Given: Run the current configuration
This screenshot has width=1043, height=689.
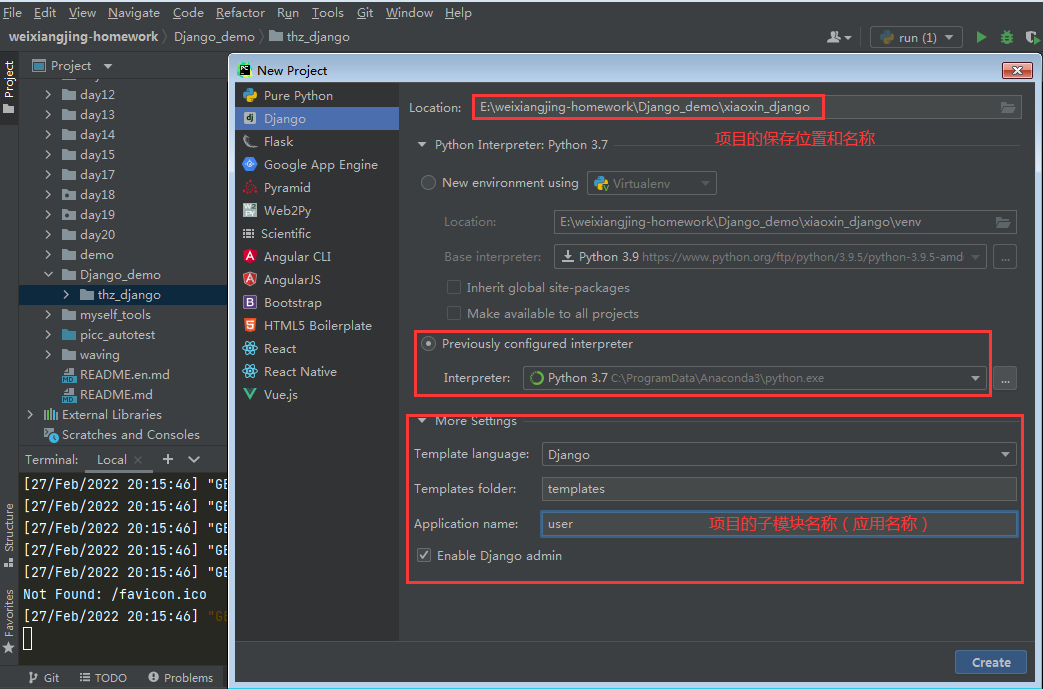Looking at the screenshot, I should click(x=981, y=37).
